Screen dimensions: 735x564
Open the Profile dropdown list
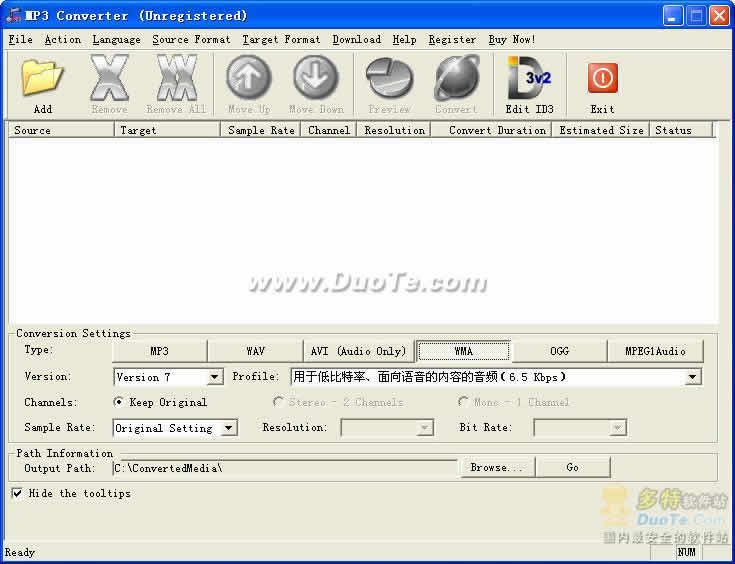(x=693, y=377)
